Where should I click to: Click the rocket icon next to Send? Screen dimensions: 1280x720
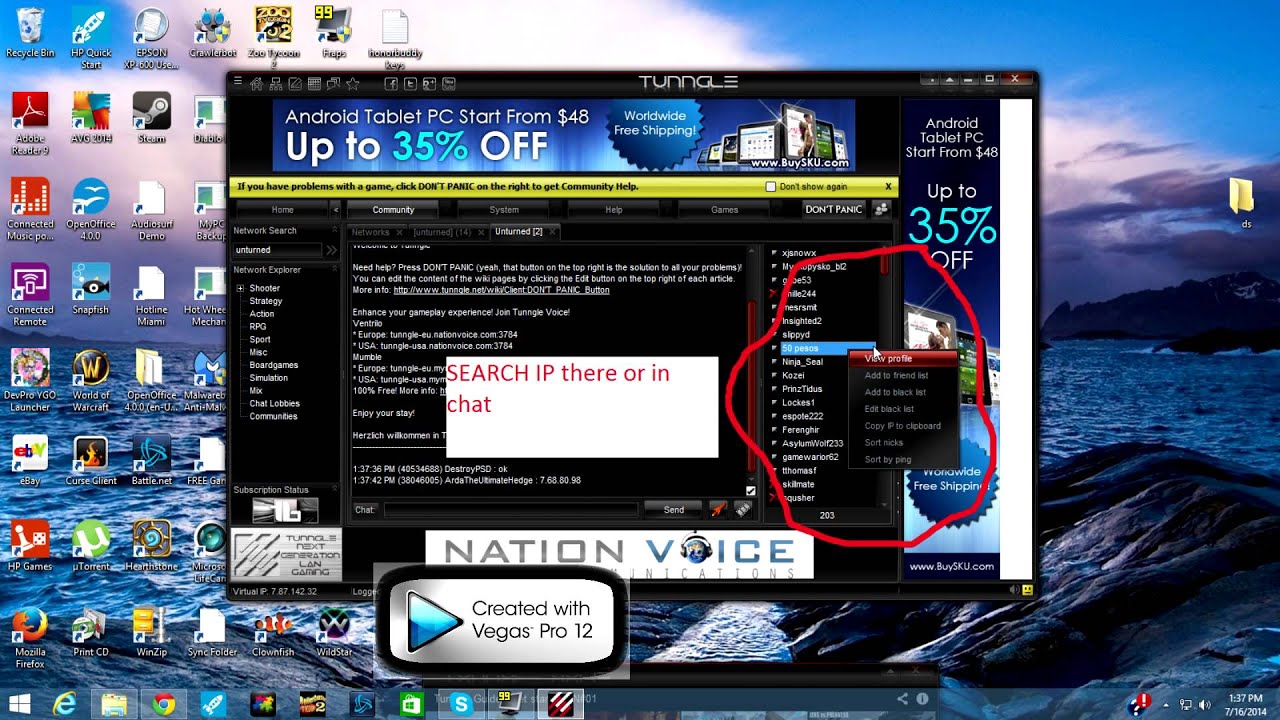coord(718,509)
